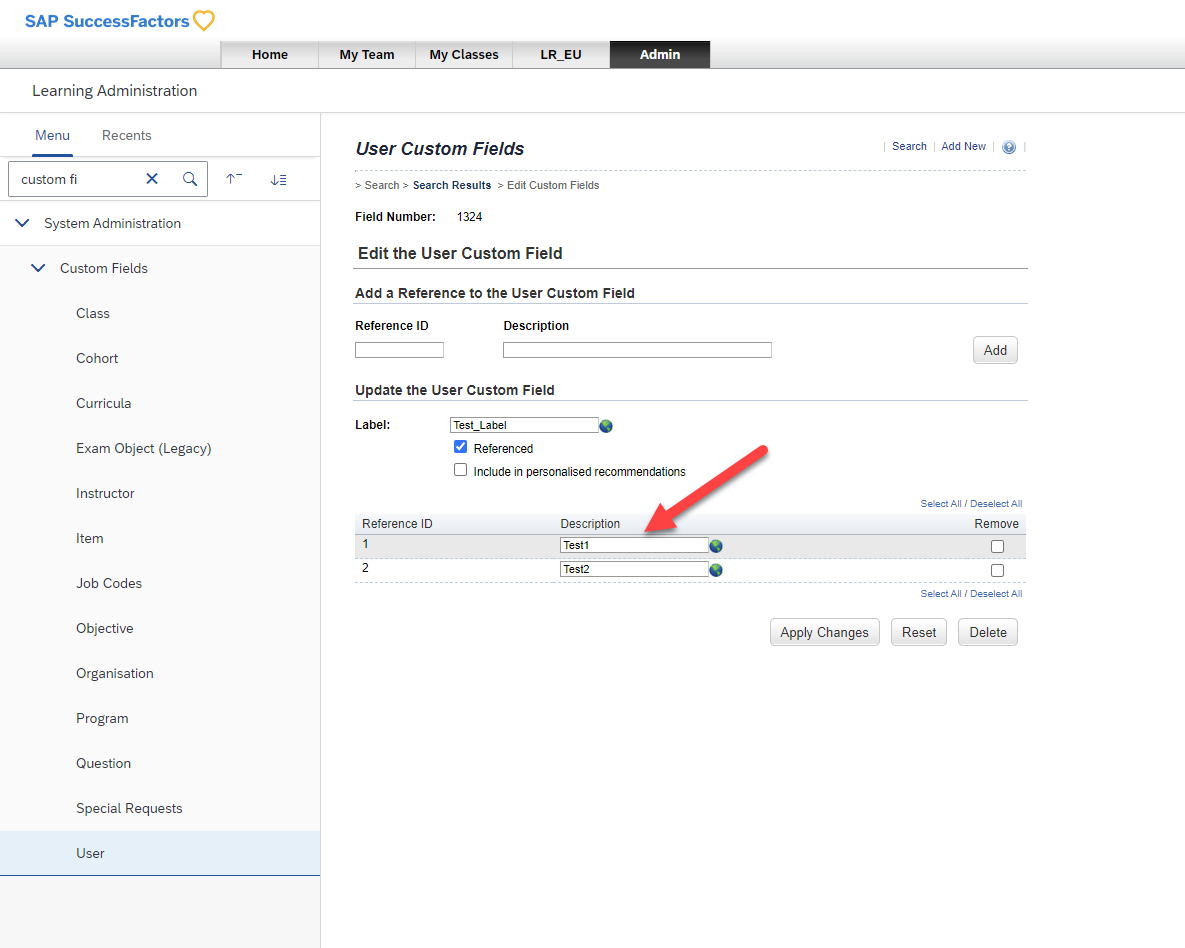Image resolution: width=1185 pixels, height=948 pixels.
Task: Enable Include in personalised recommendations checkbox
Action: coord(460,469)
